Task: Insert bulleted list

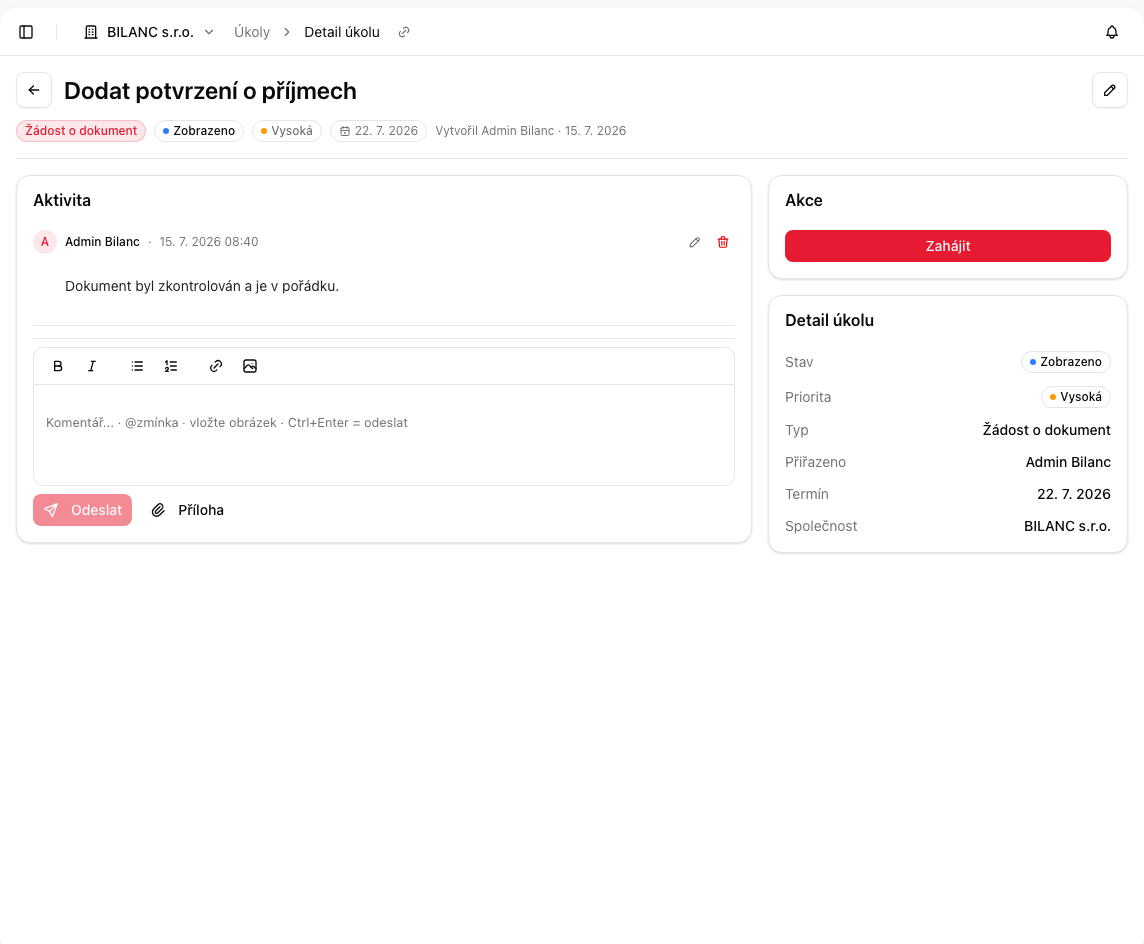Action: (x=137, y=366)
